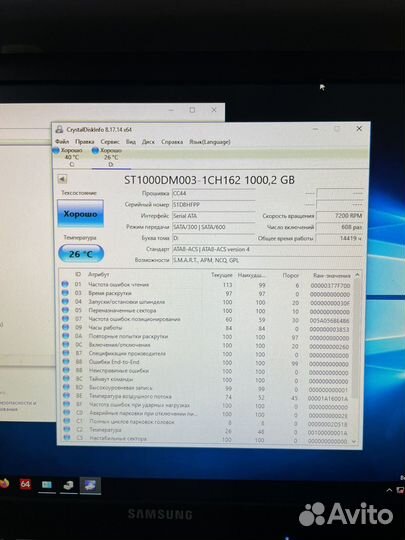Viewport: 405px width, 540px height.
Task: Click the attribute list scroll-up arrow
Action: pos(357,275)
